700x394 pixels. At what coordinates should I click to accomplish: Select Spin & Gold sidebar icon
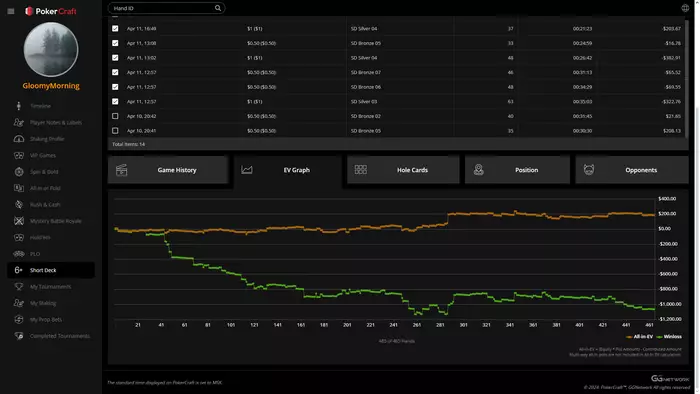(19, 172)
